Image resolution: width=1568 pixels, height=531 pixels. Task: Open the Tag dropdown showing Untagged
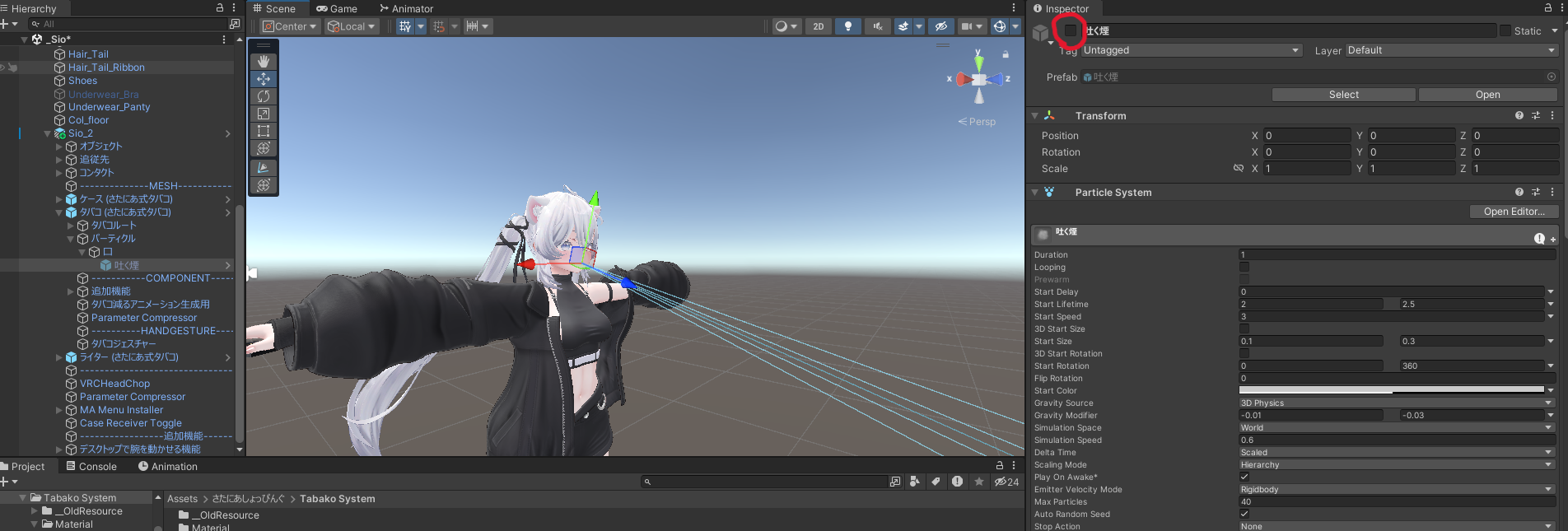click(x=1192, y=50)
